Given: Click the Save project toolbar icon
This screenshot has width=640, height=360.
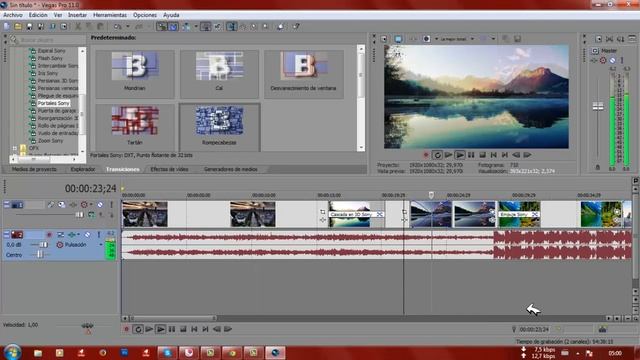Looking at the screenshot, I should (29, 27).
